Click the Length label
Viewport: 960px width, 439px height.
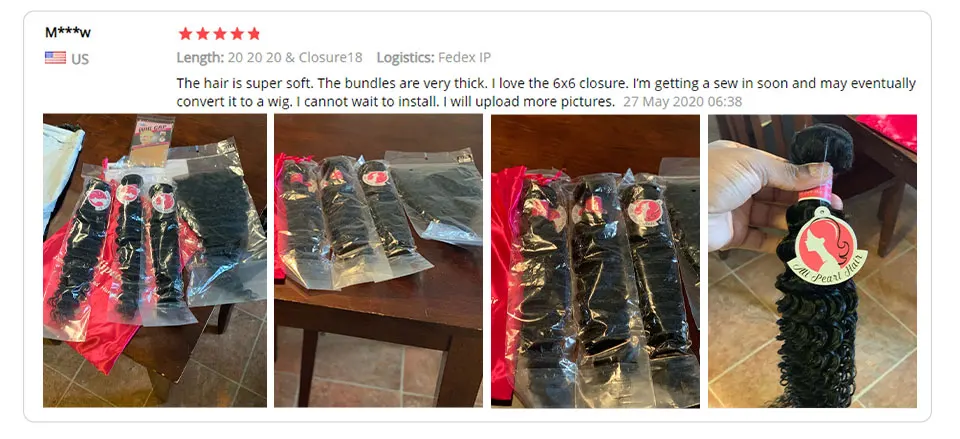200,58
